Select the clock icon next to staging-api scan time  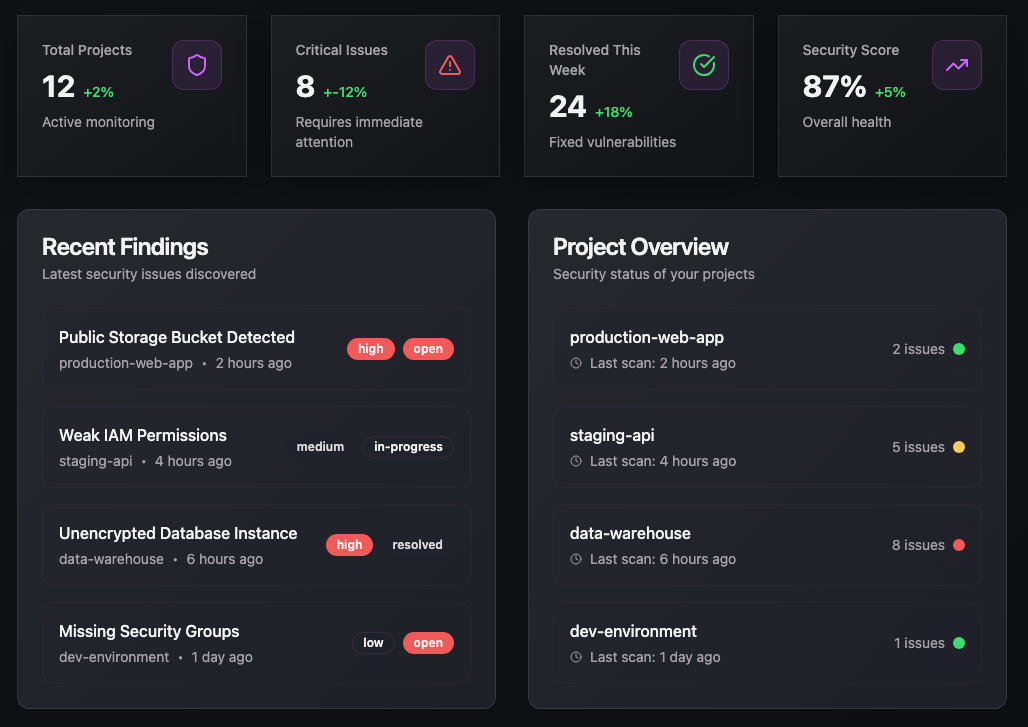573,461
